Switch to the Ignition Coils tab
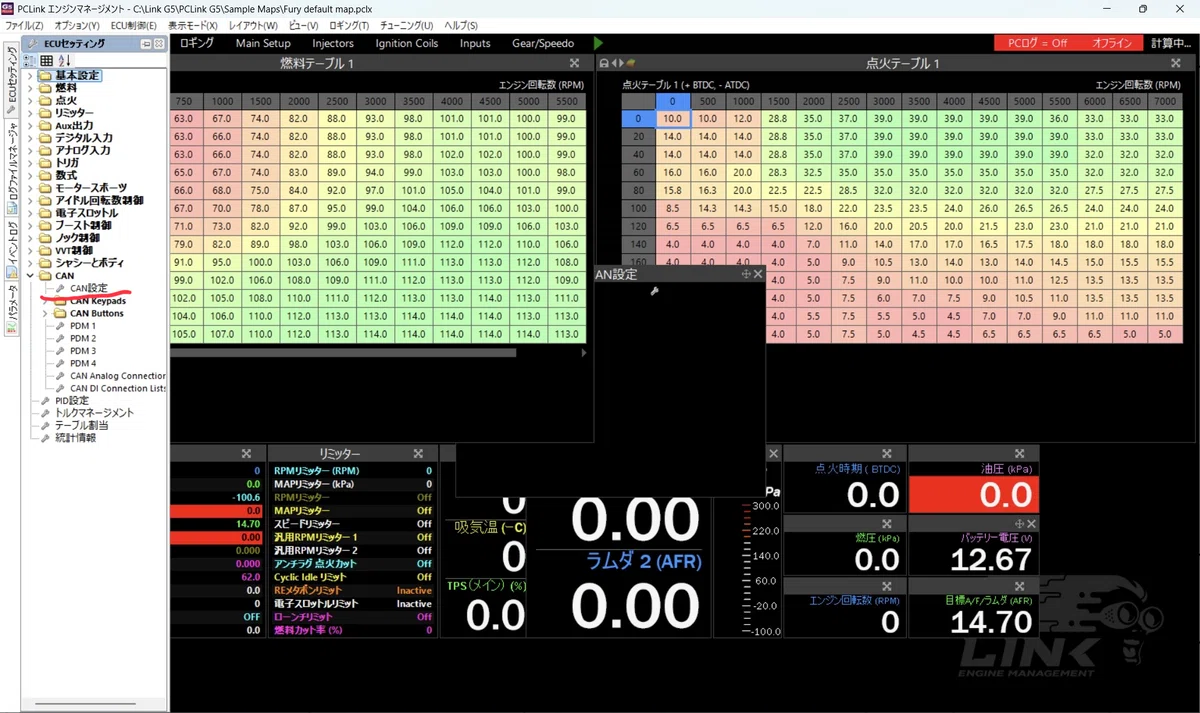The height and width of the screenshot is (713, 1200). (407, 43)
